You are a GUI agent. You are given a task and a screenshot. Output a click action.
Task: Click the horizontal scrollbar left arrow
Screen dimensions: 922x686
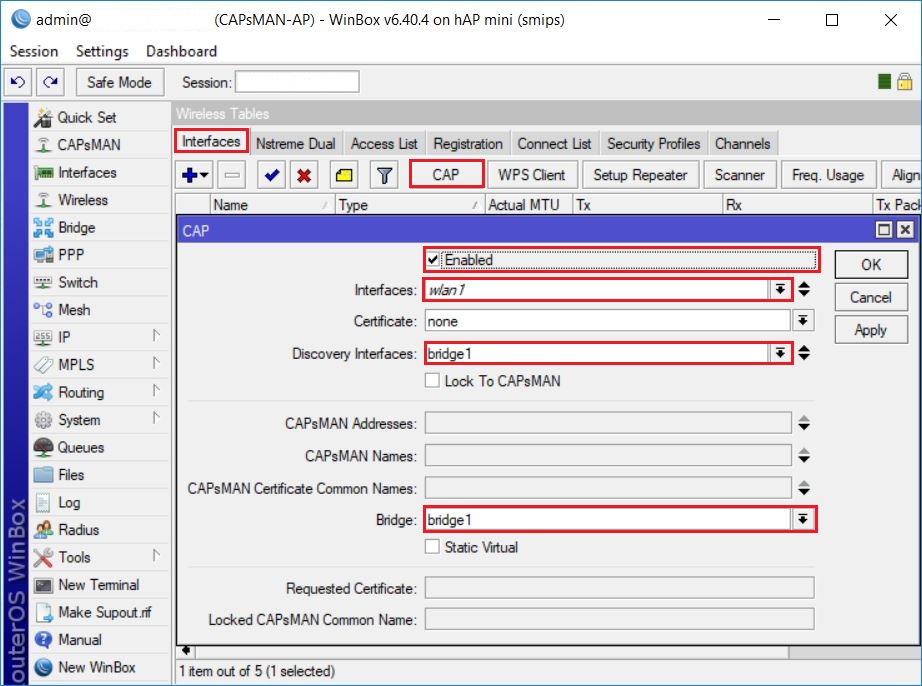click(186, 651)
